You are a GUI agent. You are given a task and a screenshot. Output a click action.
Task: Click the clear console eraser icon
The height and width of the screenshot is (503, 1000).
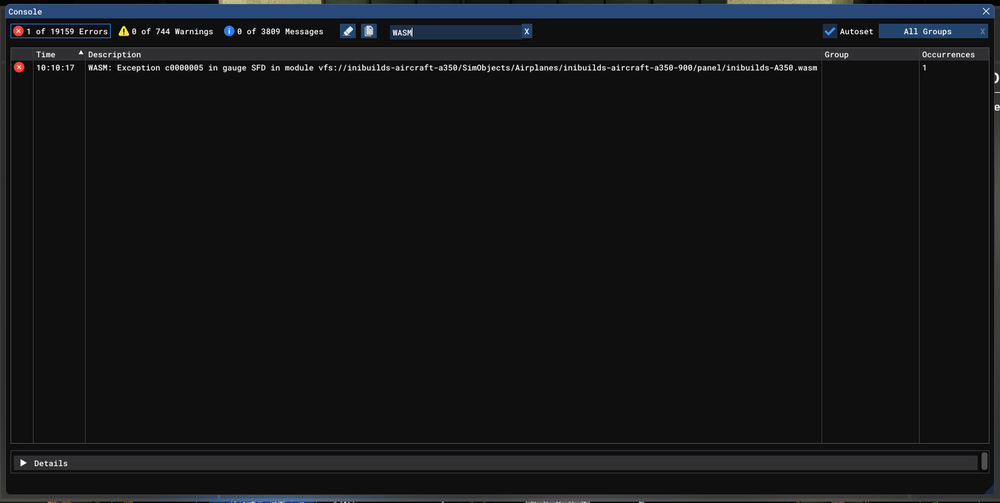point(348,32)
